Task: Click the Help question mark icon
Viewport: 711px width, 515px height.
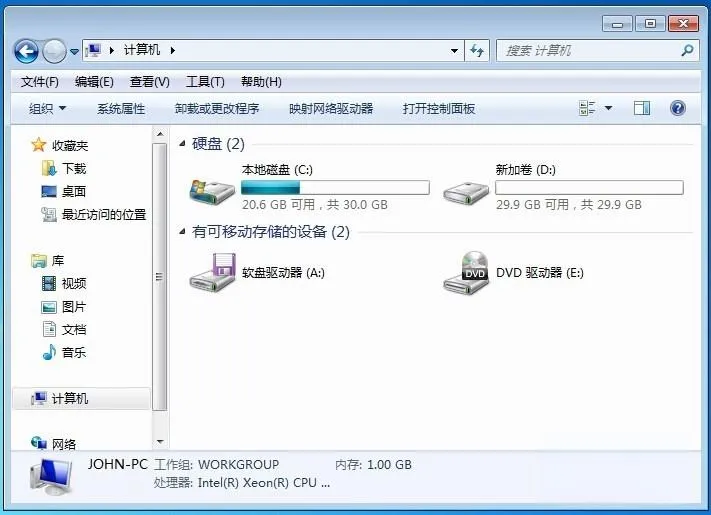Action: click(x=677, y=108)
